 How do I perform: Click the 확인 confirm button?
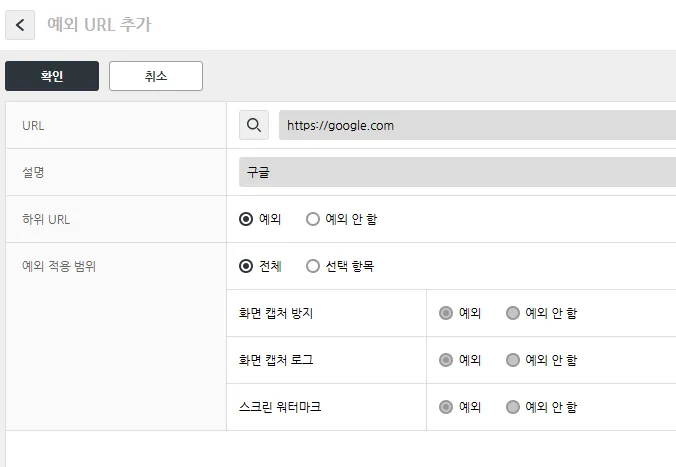pyautogui.click(x=52, y=76)
